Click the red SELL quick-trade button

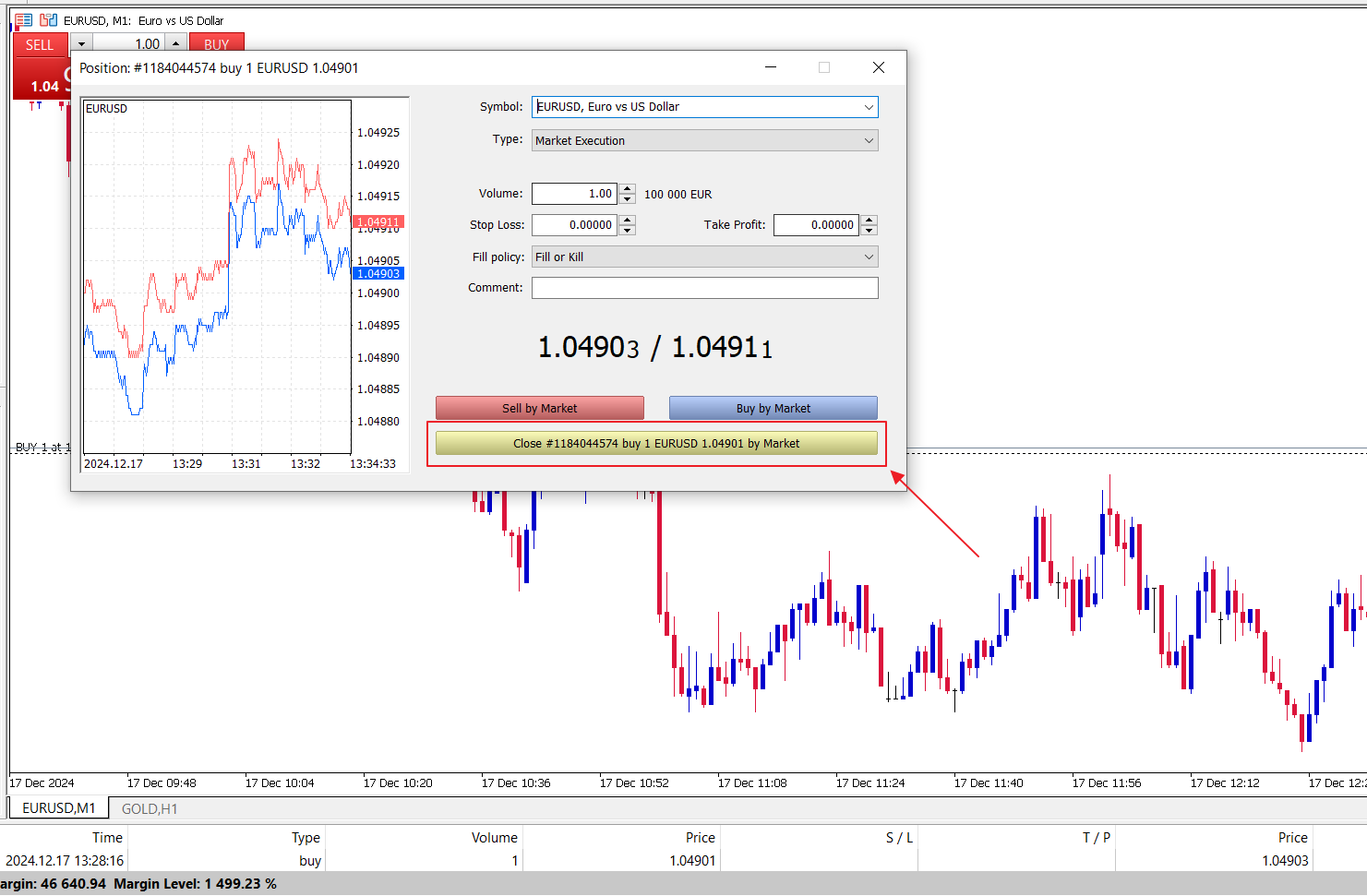40,44
